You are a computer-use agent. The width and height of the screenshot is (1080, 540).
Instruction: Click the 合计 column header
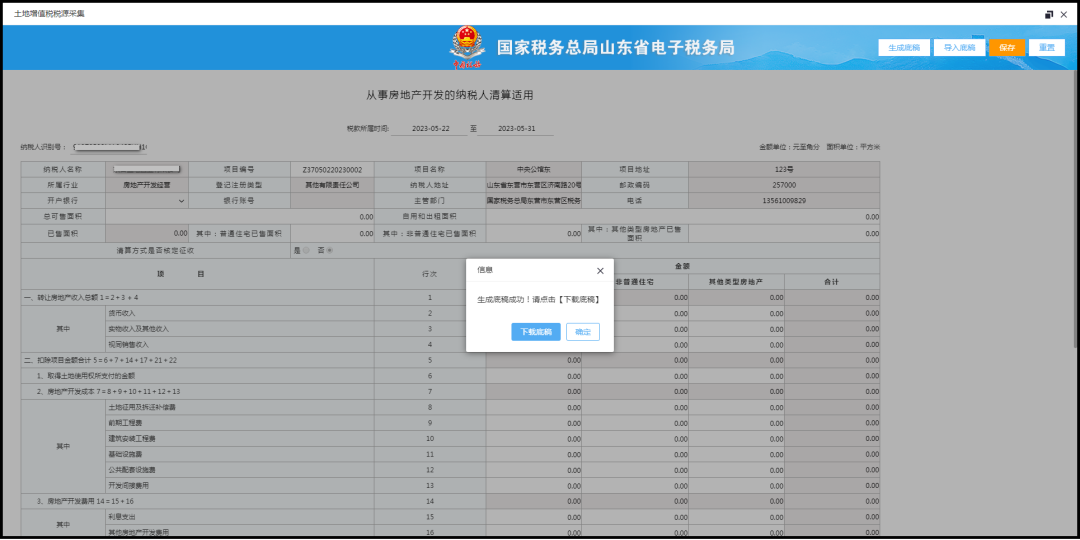coord(832,282)
